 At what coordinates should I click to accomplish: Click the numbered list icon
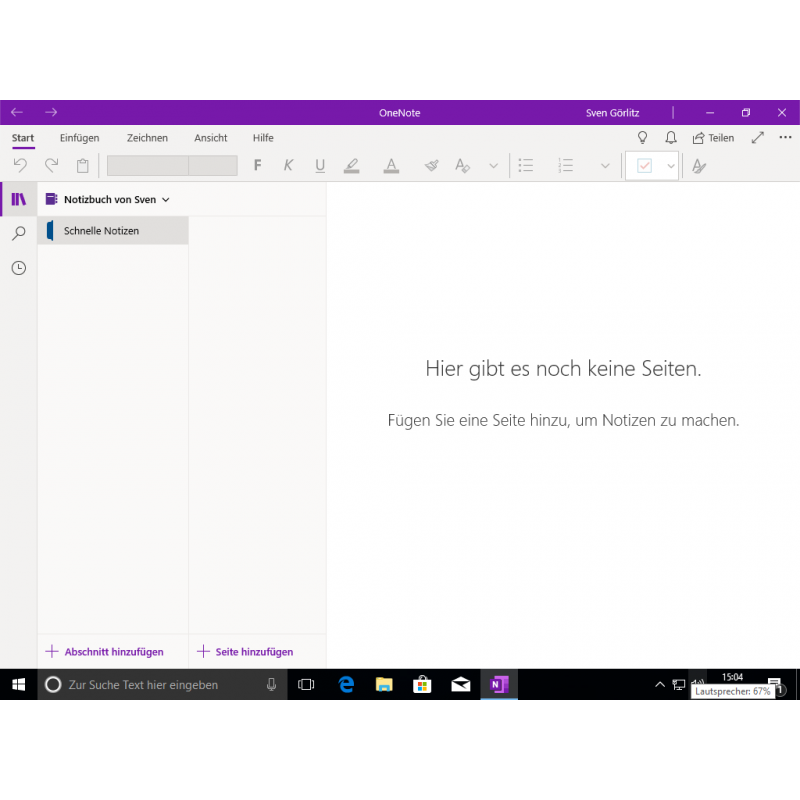566,166
